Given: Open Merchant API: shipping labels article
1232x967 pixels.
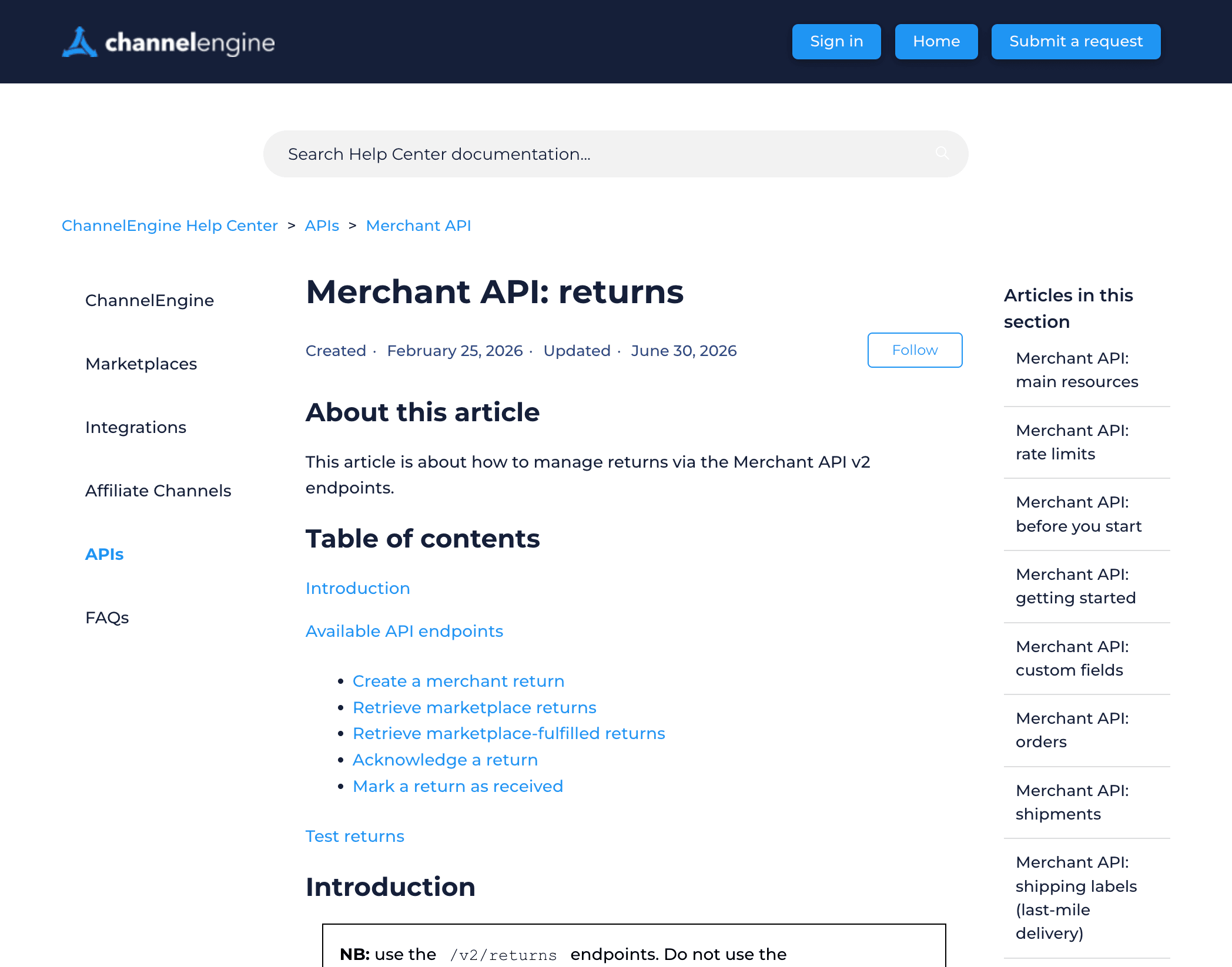Looking at the screenshot, I should point(1076,898).
